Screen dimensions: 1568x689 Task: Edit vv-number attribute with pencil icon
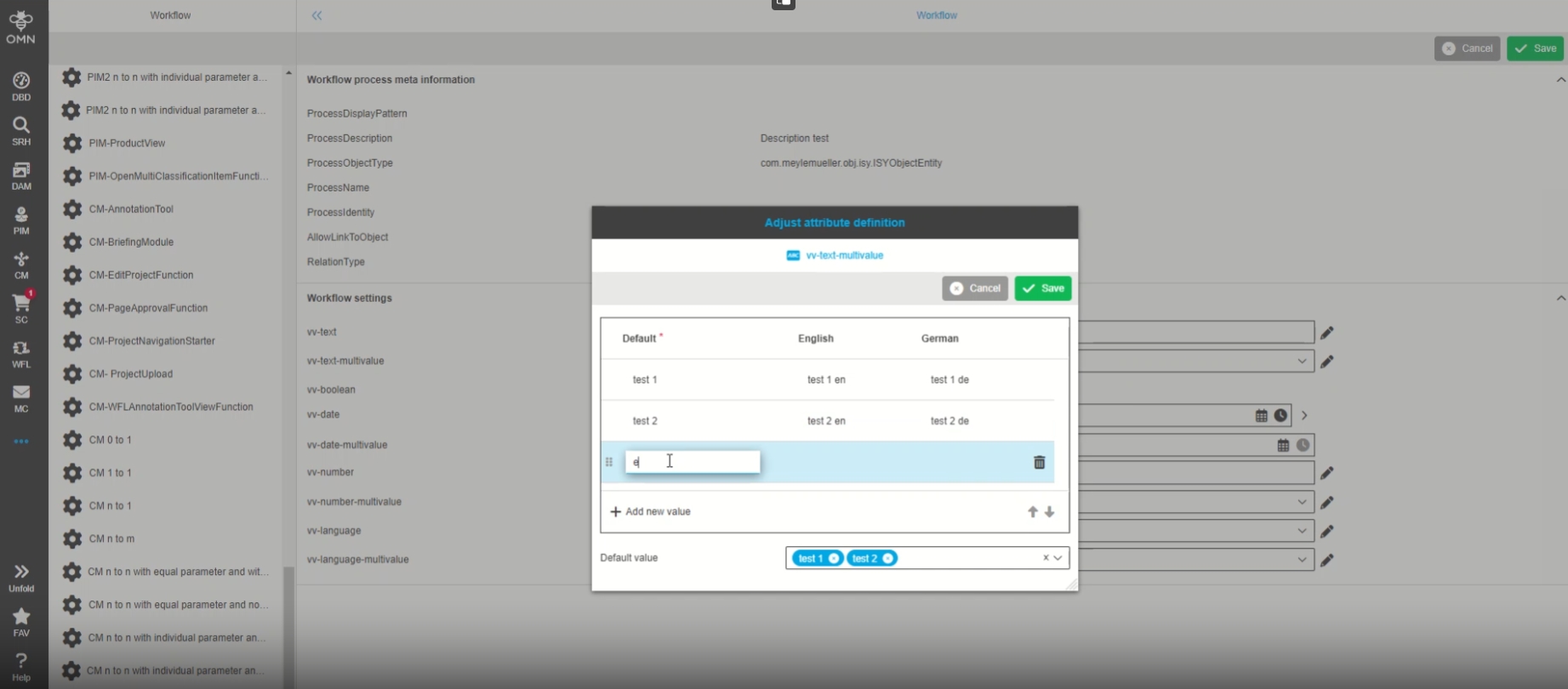[1326, 473]
